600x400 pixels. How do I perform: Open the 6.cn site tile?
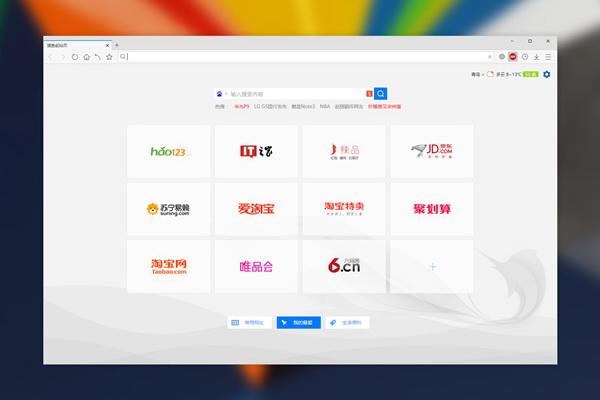tap(344, 266)
